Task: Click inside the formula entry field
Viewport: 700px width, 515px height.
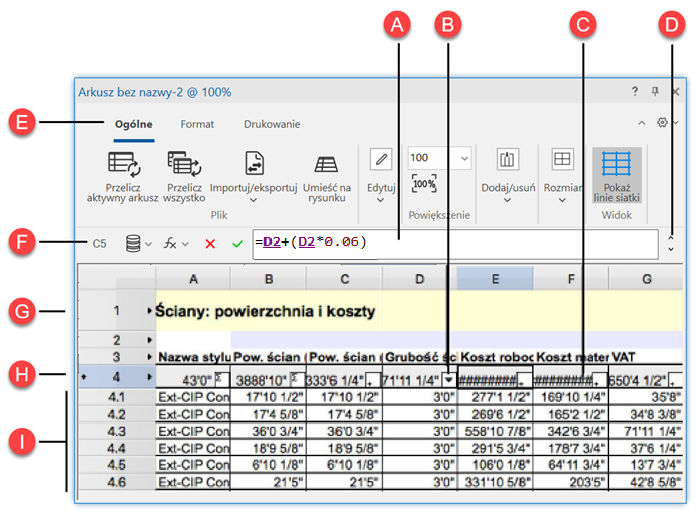Action: point(500,242)
